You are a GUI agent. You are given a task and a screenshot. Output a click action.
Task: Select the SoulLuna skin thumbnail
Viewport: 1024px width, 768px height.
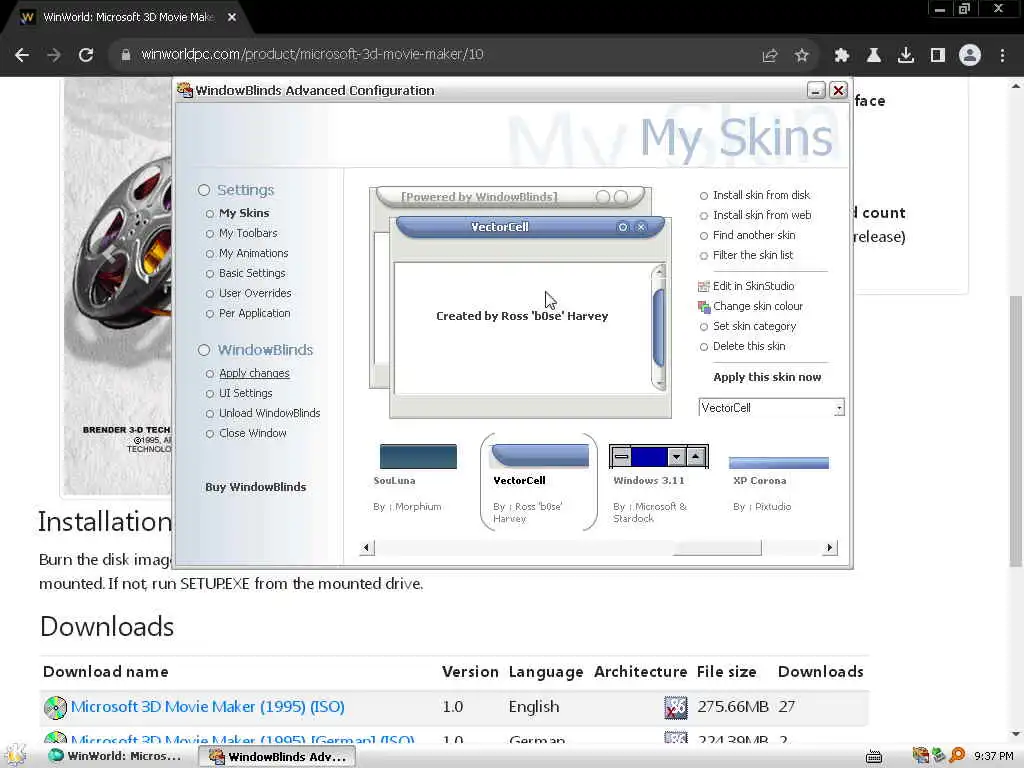click(x=418, y=456)
